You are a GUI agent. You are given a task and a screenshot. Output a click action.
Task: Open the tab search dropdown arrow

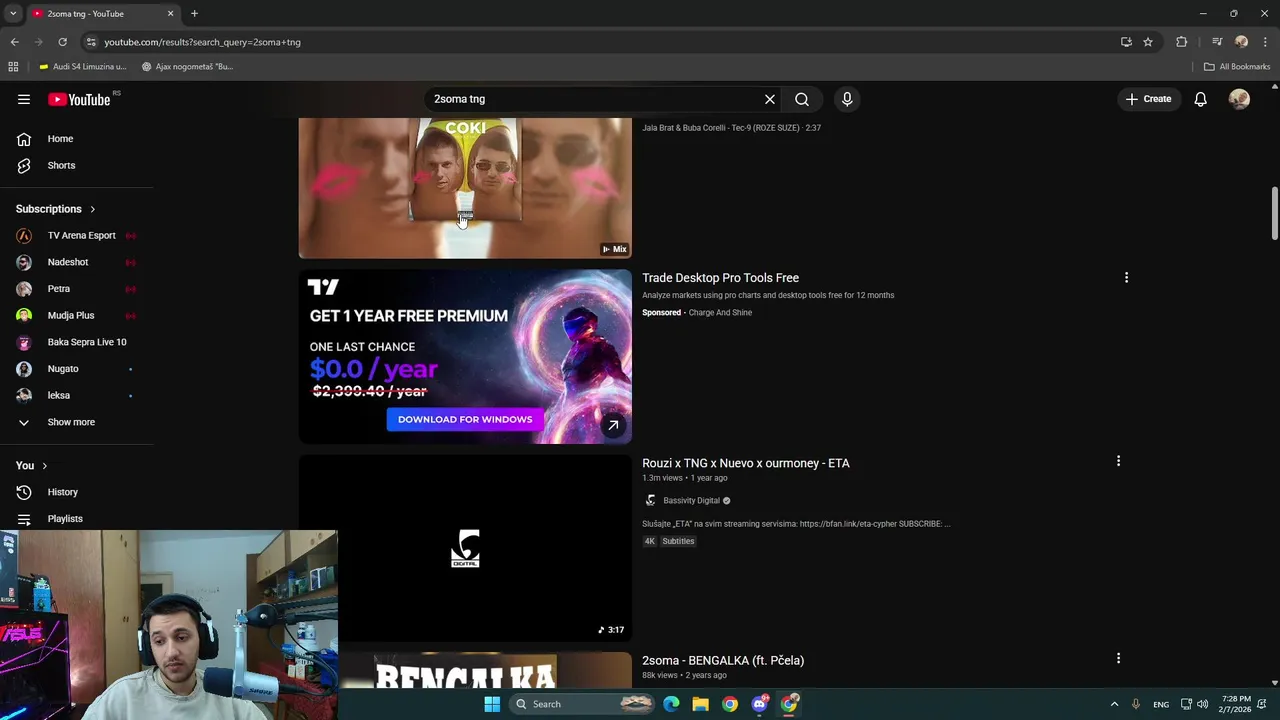click(13, 14)
